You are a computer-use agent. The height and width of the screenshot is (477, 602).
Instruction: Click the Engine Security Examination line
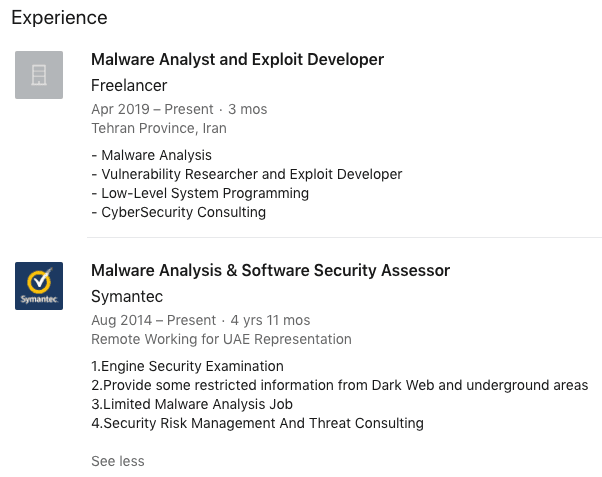click(x=187, y=366)
